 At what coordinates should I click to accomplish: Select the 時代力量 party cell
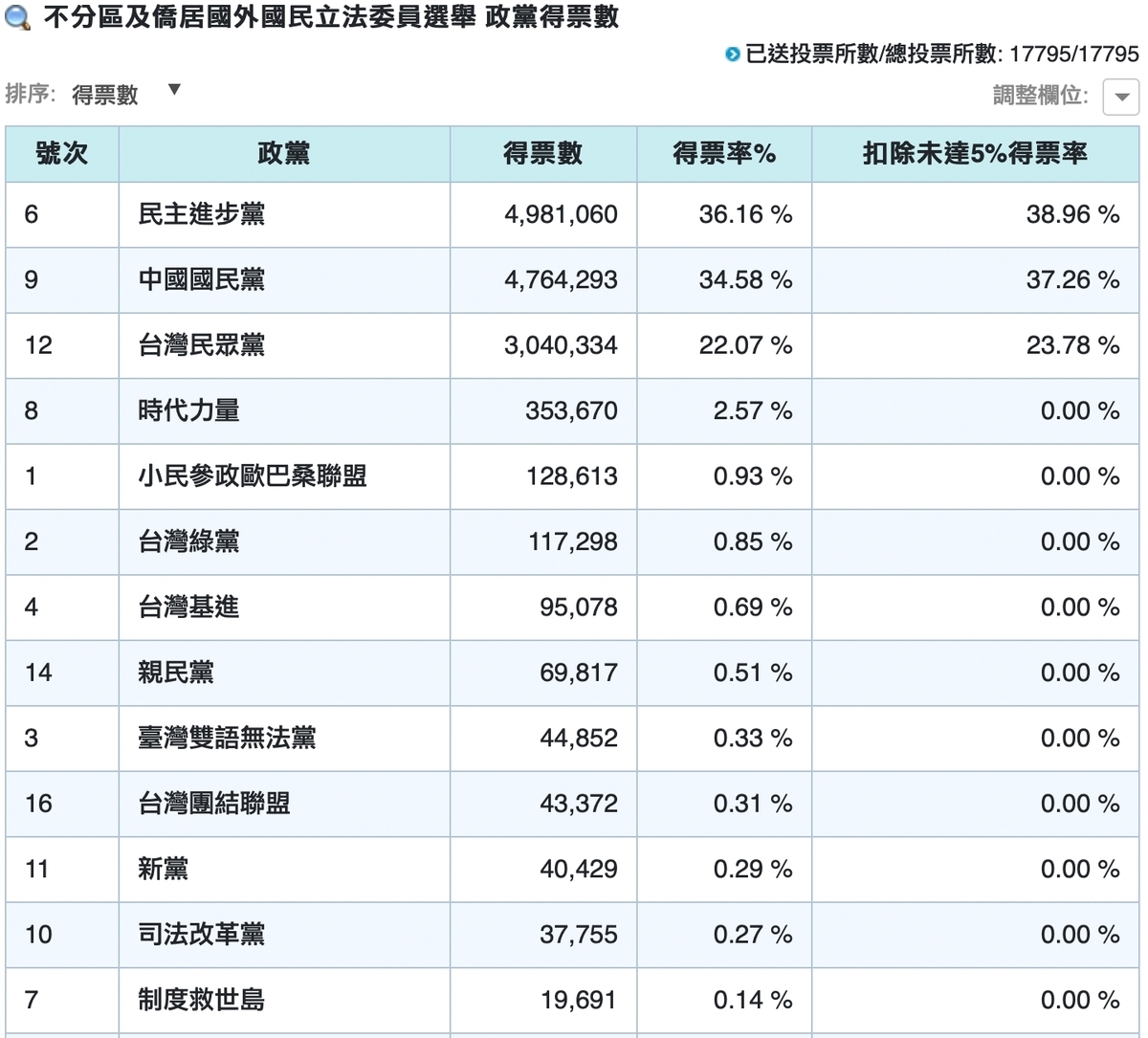pos(284,411)
